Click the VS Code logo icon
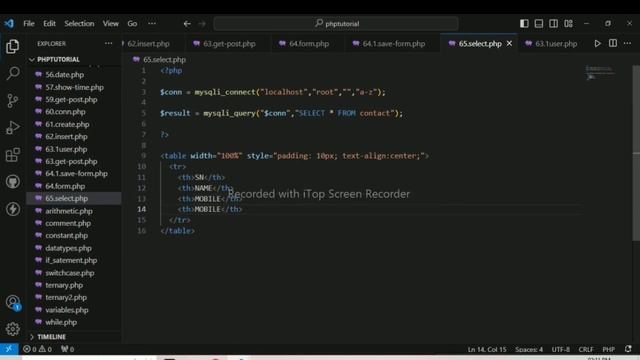The height and width of the screenshot is (360, 640). pos(9,23)
